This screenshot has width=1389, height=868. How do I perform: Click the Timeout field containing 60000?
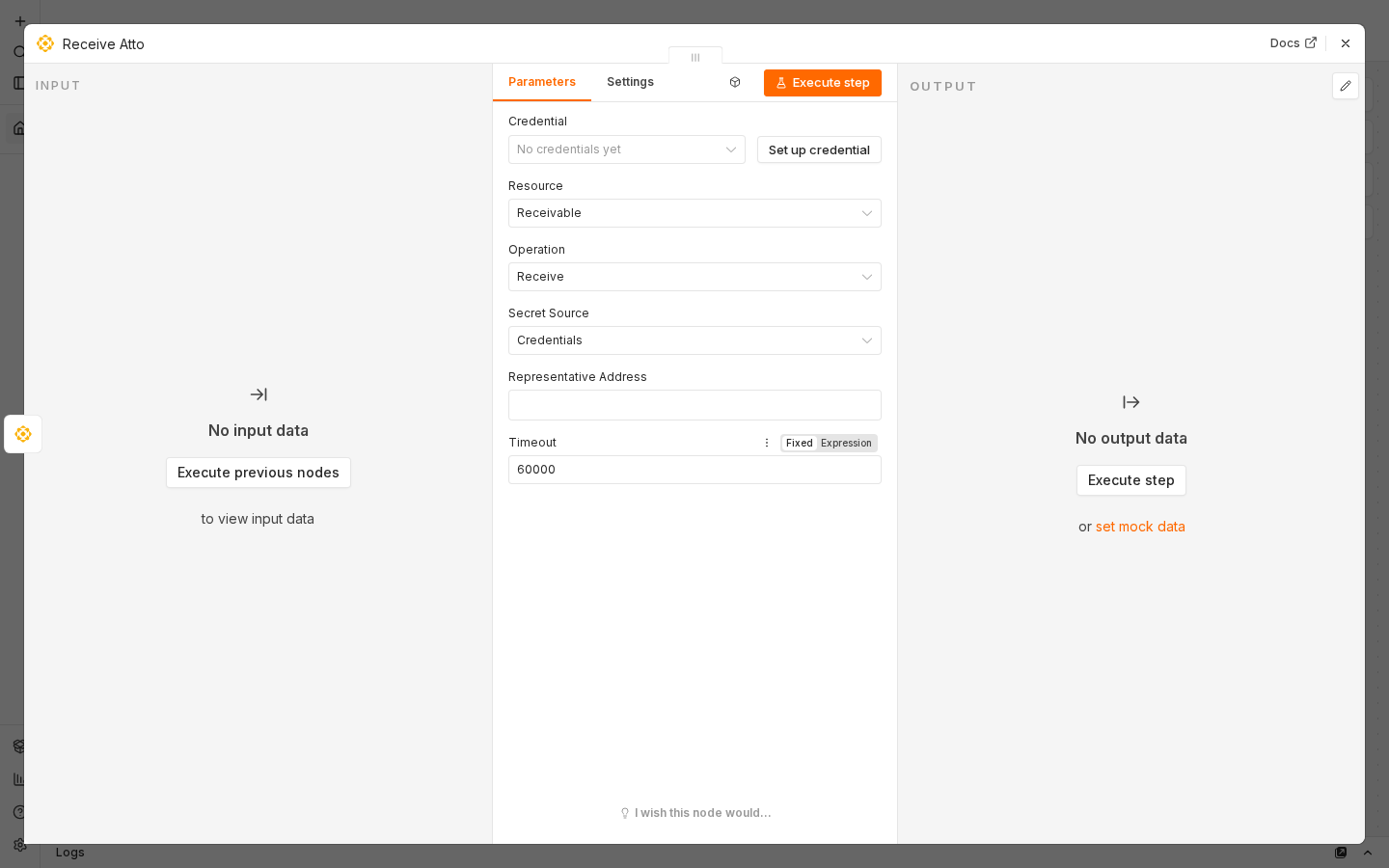(x=694, y=470)
